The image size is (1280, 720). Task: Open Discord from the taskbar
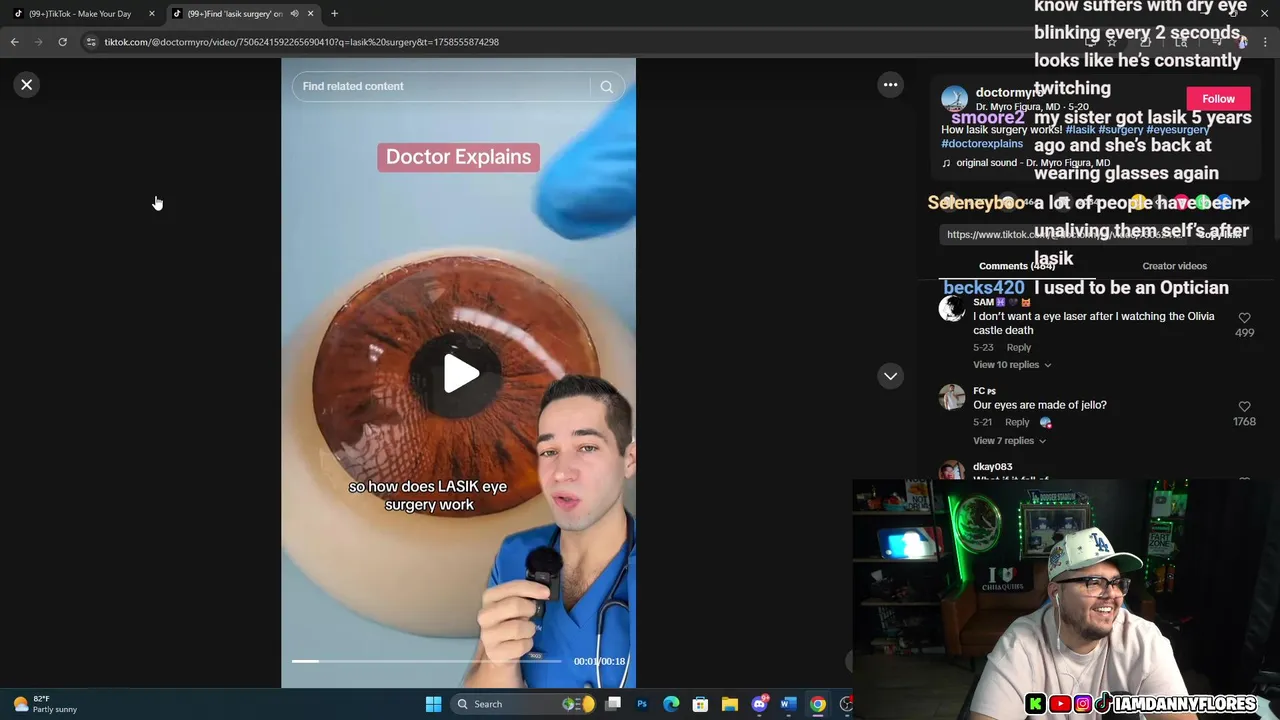click(x=759, y=704)
